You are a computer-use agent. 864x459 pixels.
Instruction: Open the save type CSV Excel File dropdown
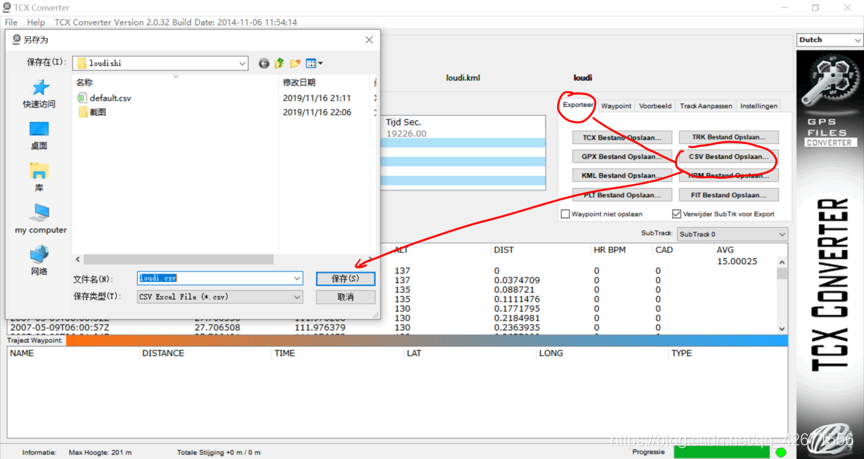point(298,297)
